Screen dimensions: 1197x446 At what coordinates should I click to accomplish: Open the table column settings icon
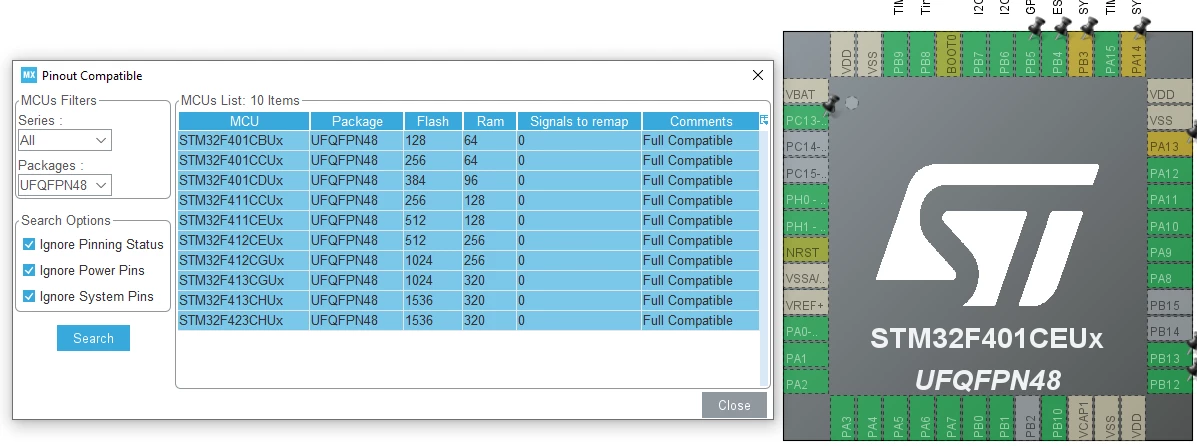click(764, 120)
